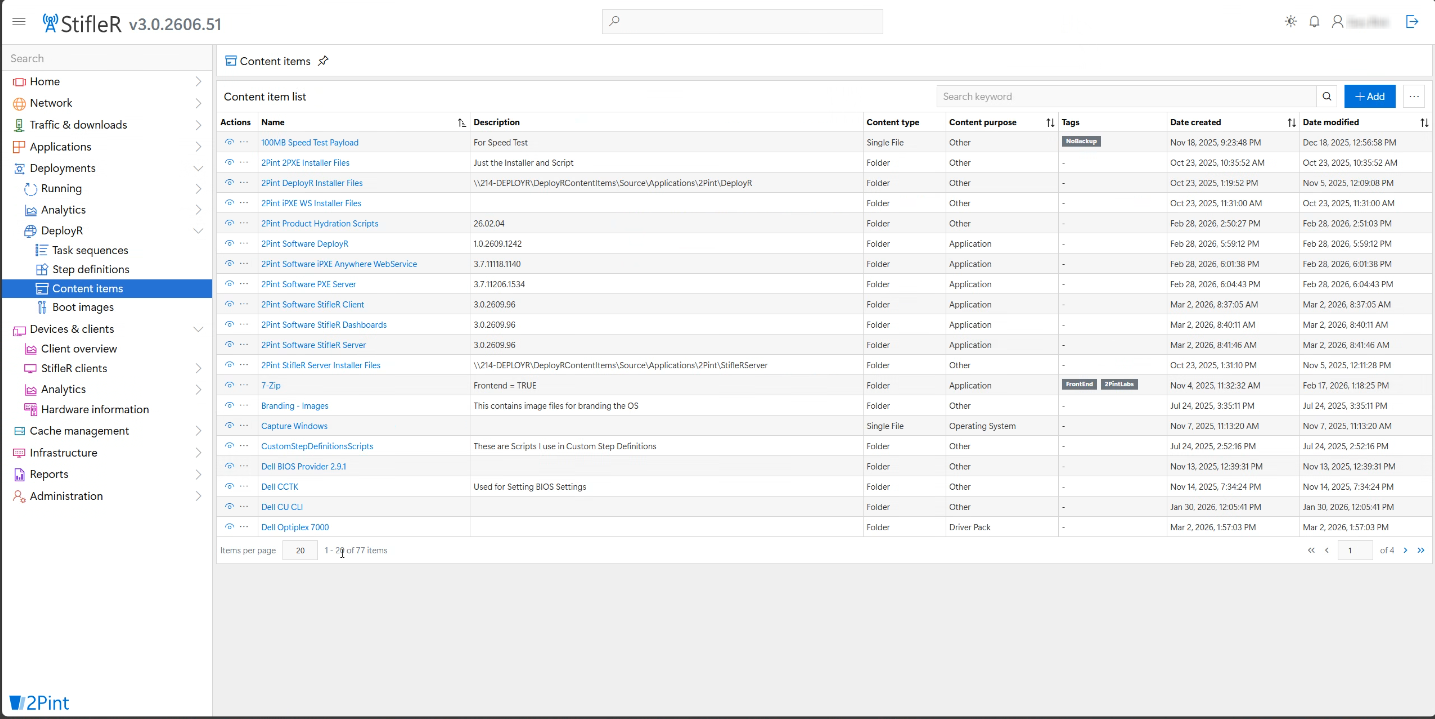This screenshot has height=719, width=1435.
Task: Expand Traffic & downloads section
Action: pos(198,125)
